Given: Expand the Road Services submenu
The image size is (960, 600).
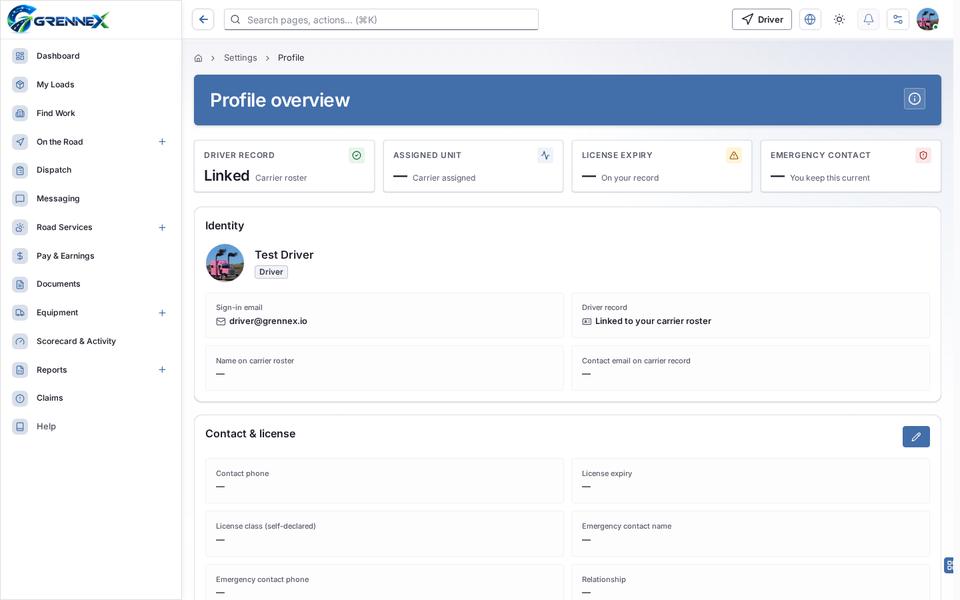Looking at the screenshot, I should click(x=162, y=228).
